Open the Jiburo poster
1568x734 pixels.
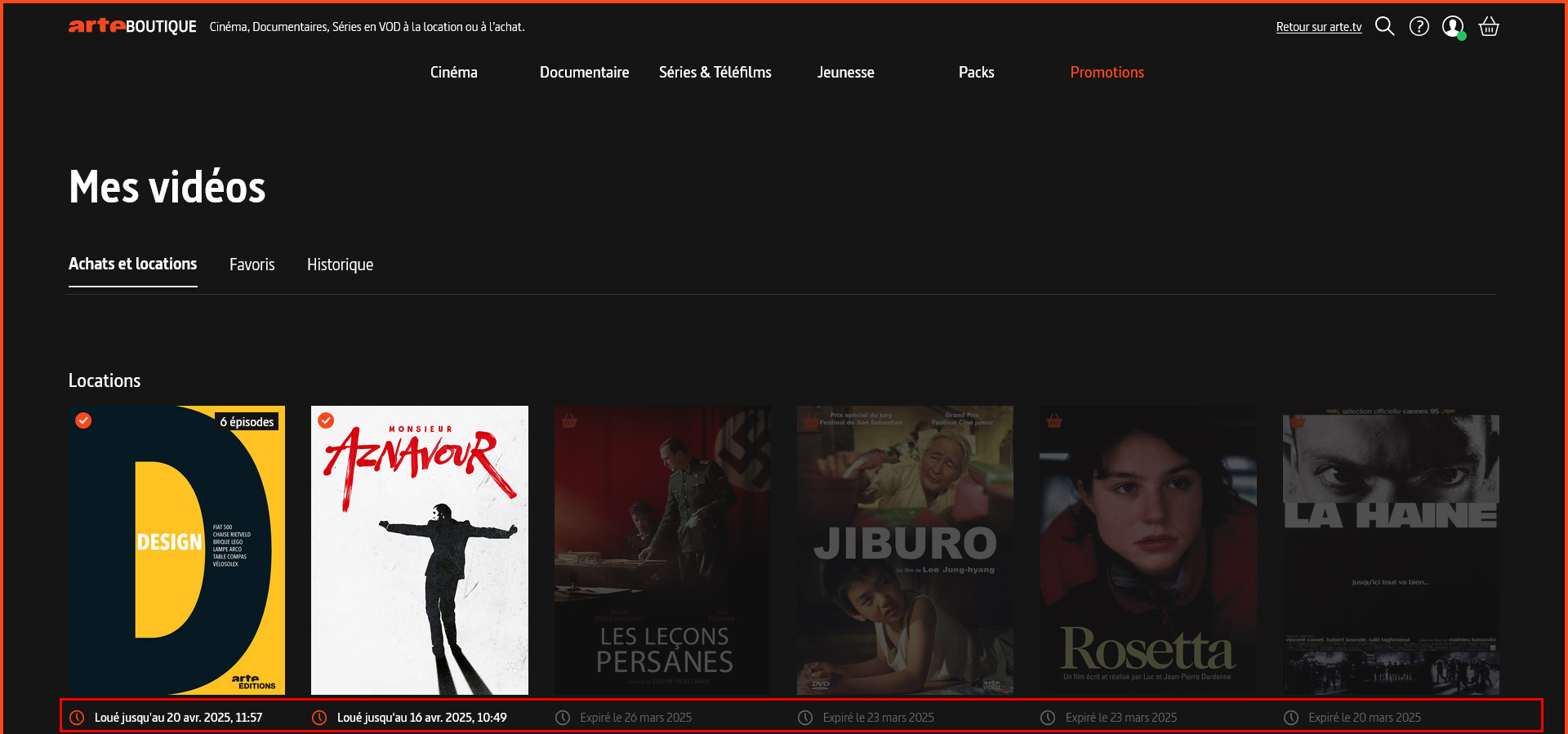[905, 550]
